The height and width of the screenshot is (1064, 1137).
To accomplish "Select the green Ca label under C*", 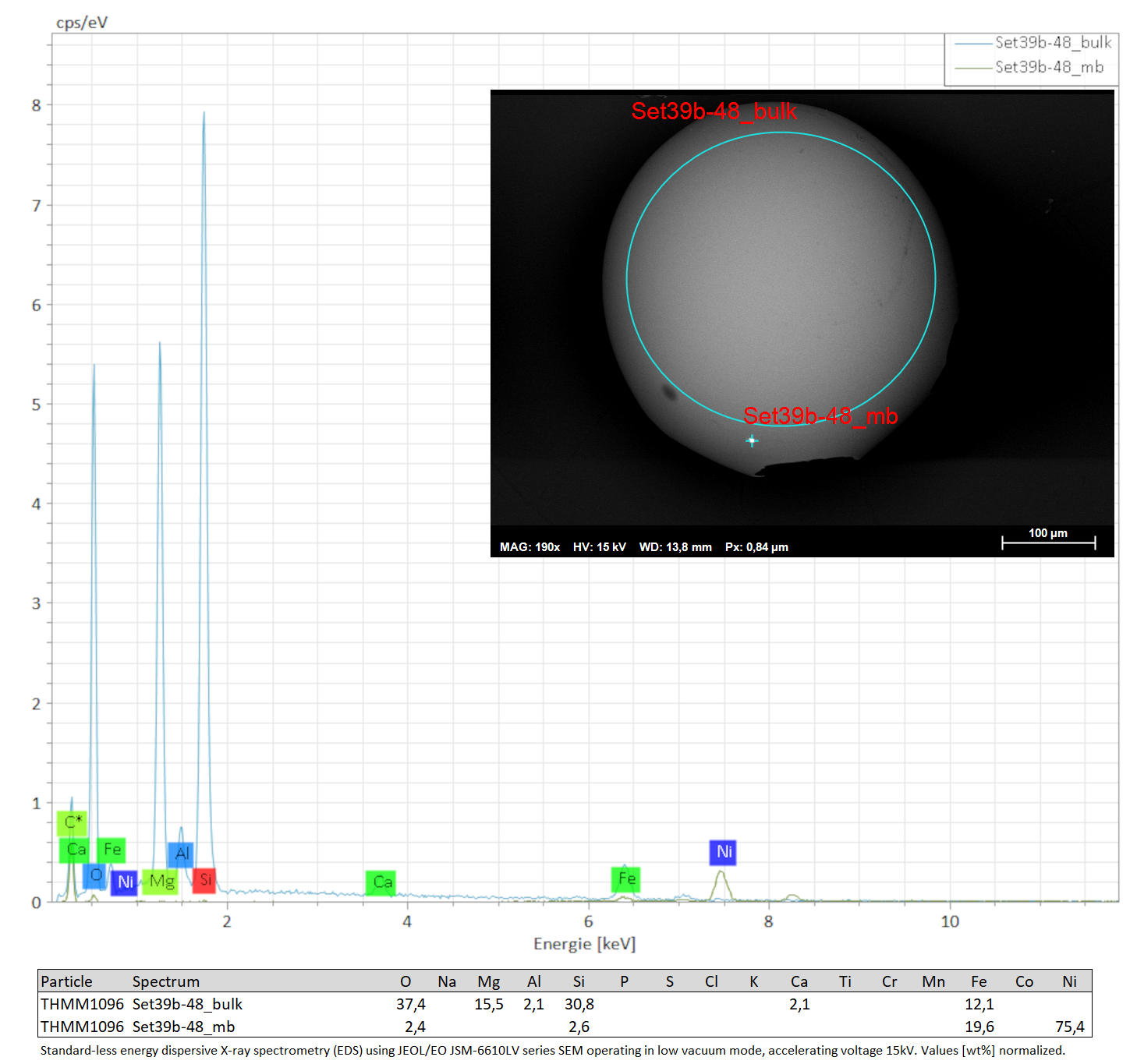I will click(x=75, y=850).
